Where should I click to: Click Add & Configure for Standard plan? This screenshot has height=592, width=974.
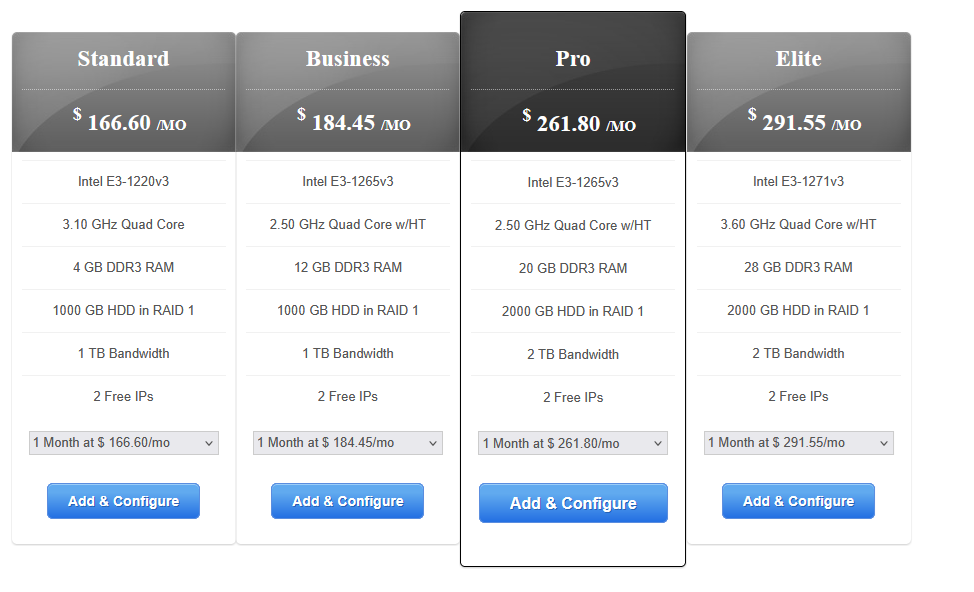123,501
